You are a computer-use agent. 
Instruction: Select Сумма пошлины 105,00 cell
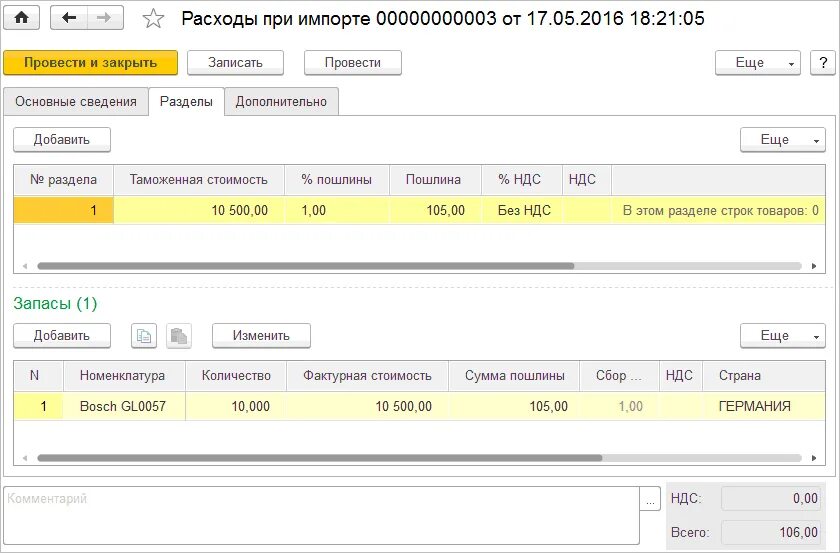[514, 407]
